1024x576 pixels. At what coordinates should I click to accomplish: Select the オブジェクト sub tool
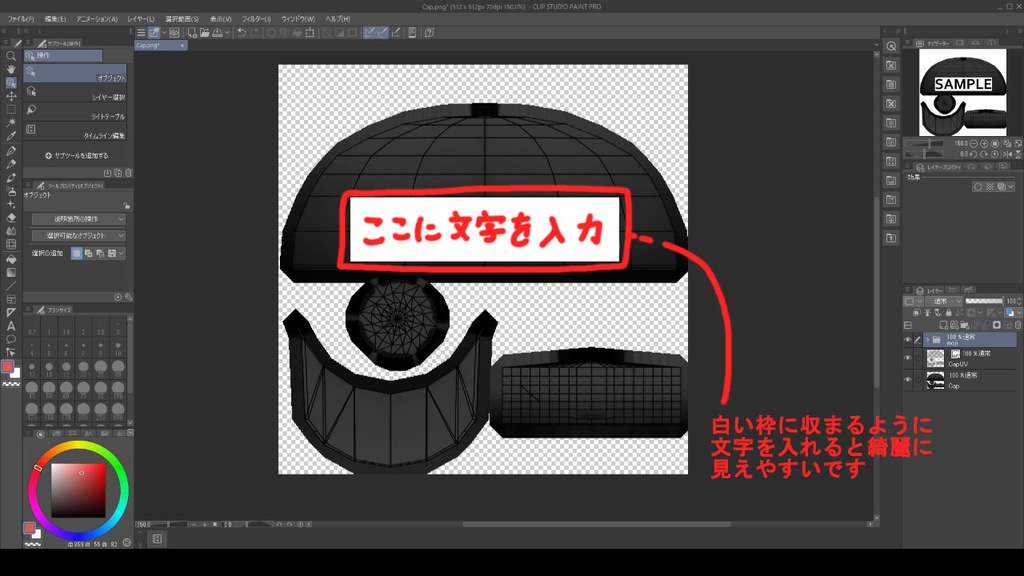click(75, 74)
